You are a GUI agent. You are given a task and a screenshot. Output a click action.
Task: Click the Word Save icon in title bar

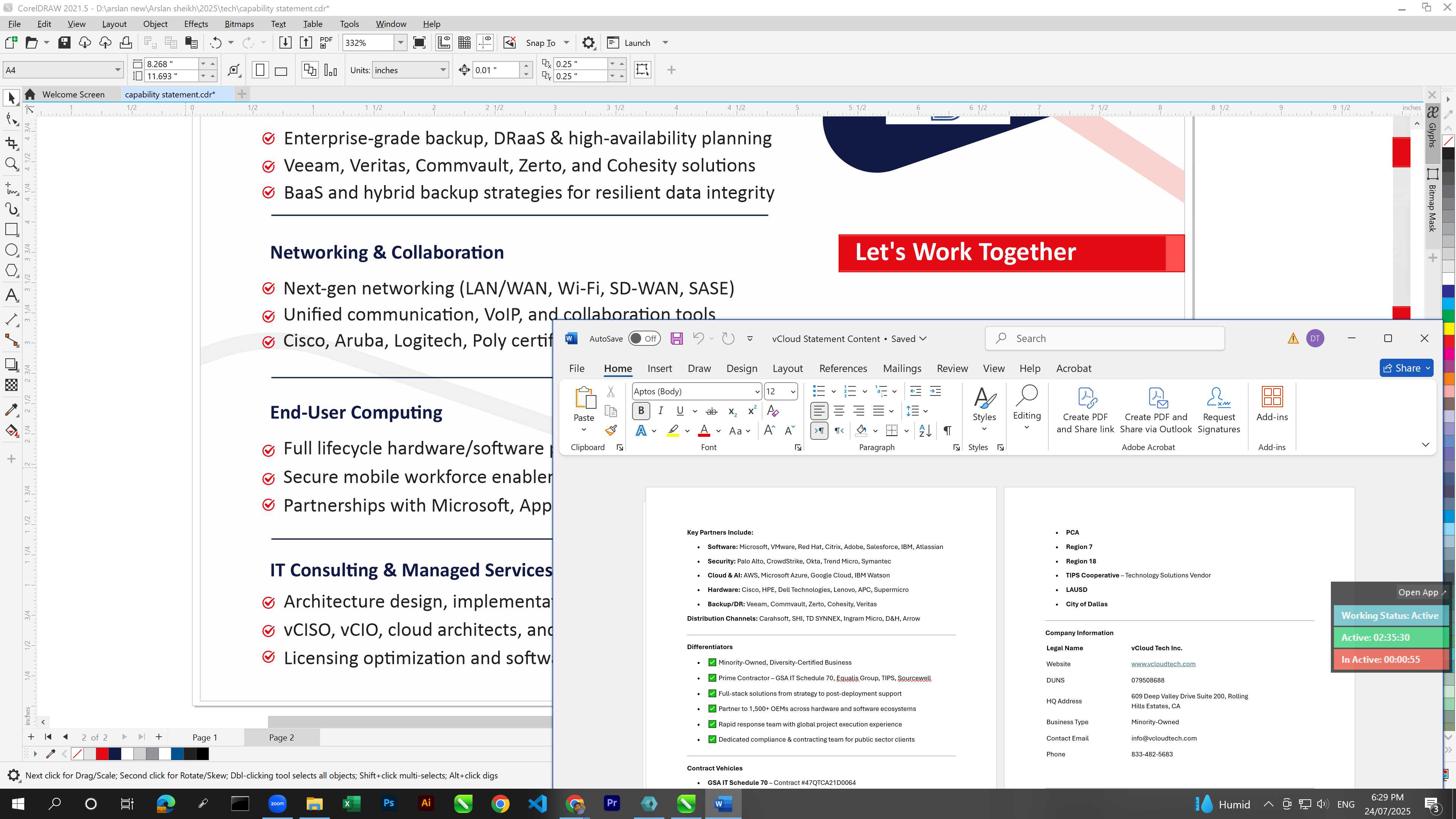[676, 339]
